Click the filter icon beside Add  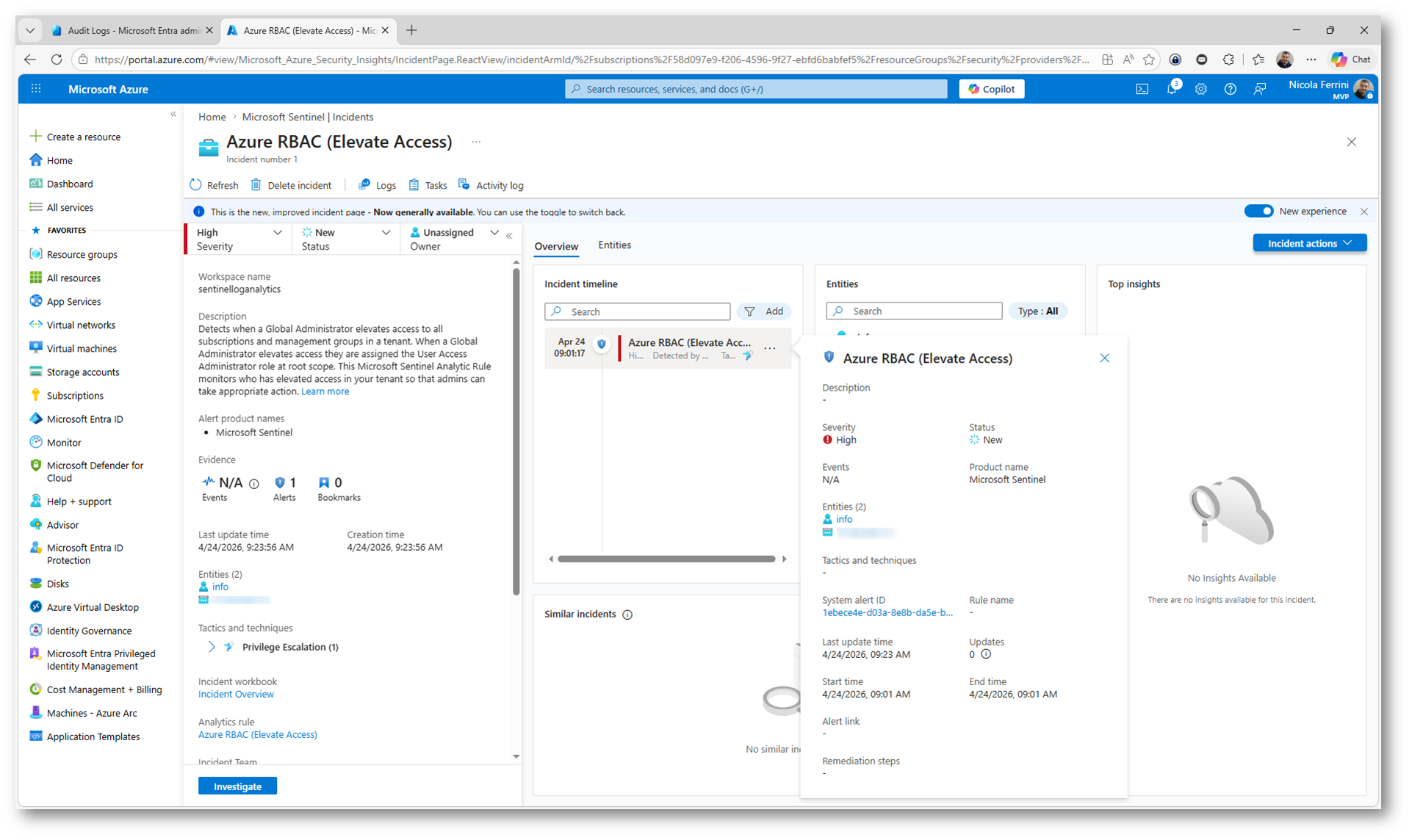coord(749,311)
